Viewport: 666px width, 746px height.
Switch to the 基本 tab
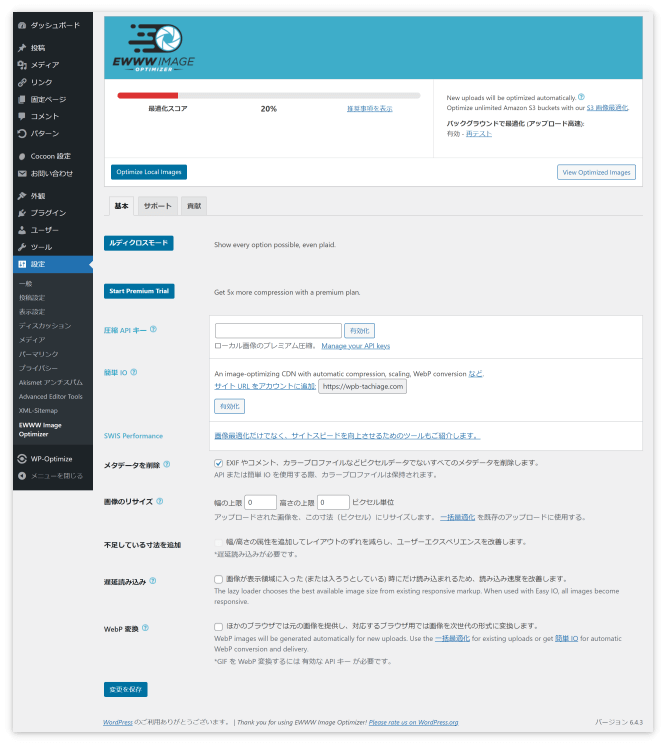click(x=121, y=206)
